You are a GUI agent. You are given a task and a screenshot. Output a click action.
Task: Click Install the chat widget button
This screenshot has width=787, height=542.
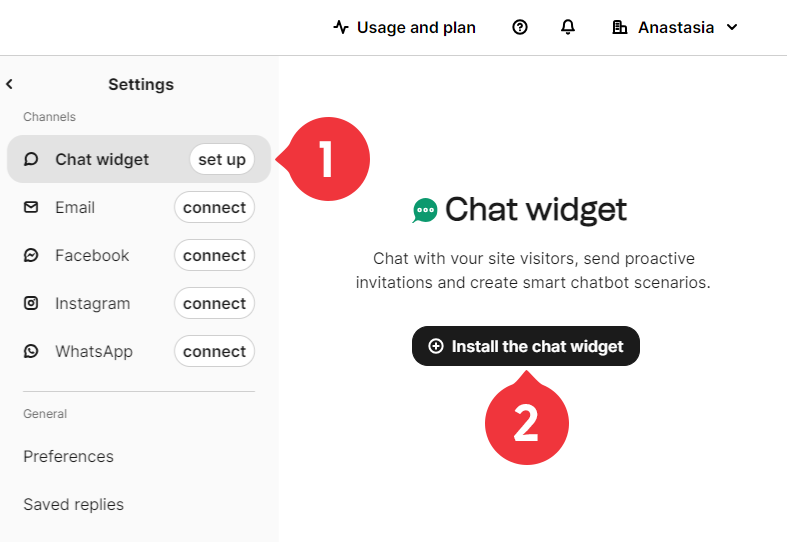(x=526, y=346)
